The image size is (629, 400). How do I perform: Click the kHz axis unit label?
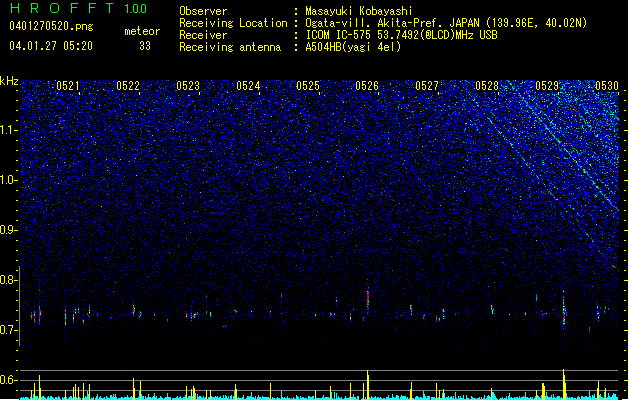point(9,81)
